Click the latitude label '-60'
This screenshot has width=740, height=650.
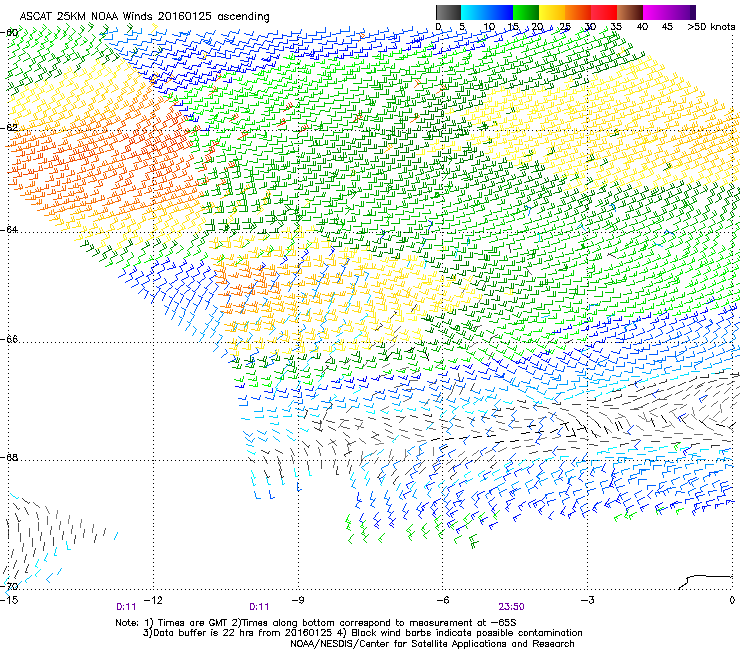point(10,33)
